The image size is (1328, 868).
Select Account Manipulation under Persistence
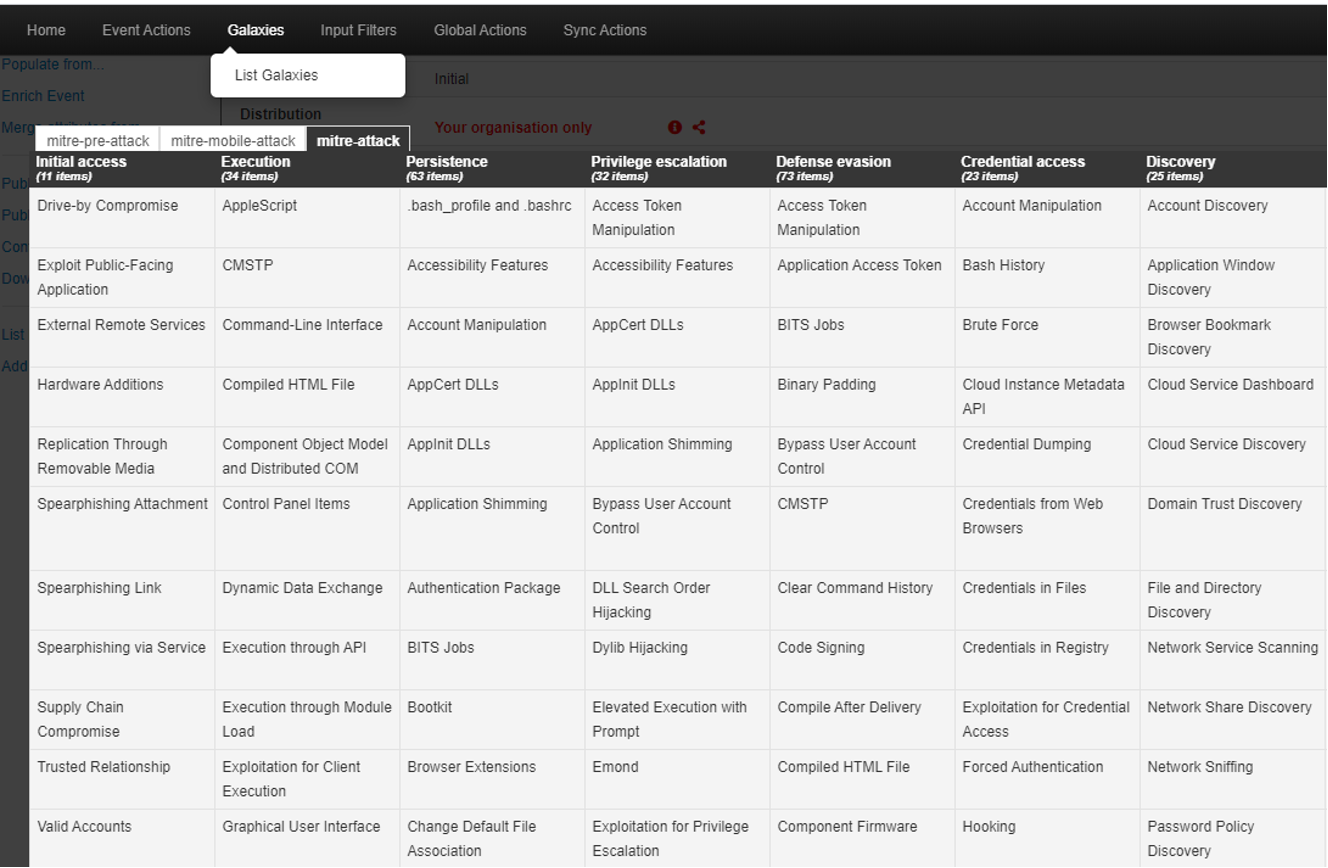(492, 337)
